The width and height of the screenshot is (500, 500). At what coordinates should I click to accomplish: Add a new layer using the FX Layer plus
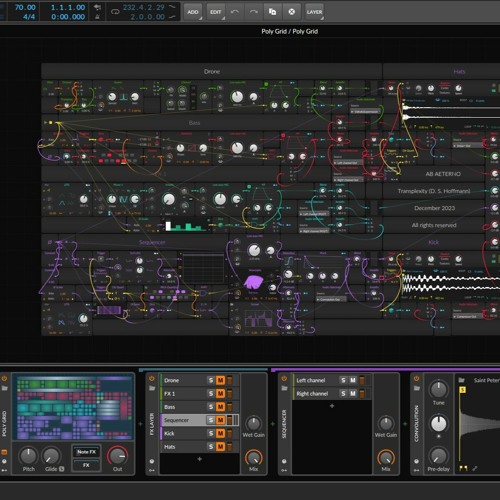(x=199, y=459)
